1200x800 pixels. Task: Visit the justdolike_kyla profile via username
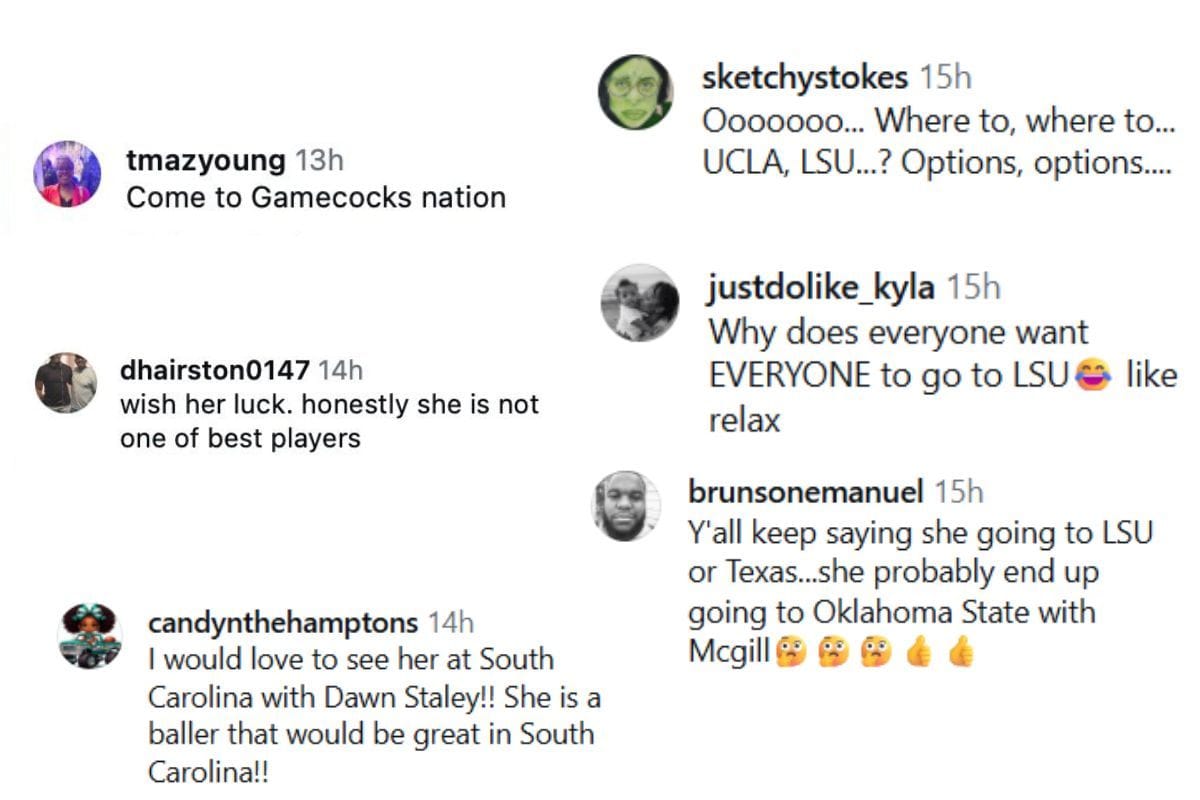(x=821, y=288)
